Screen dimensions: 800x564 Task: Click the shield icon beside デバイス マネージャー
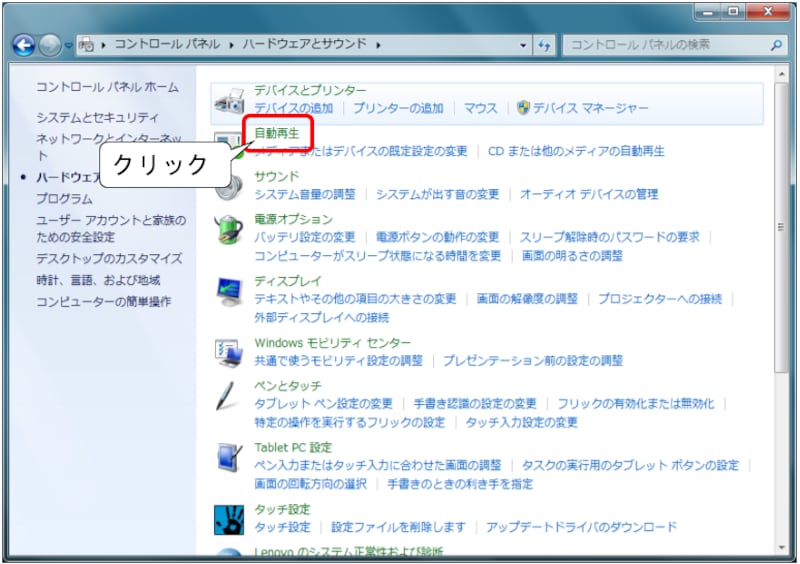(x=523, y=108)
